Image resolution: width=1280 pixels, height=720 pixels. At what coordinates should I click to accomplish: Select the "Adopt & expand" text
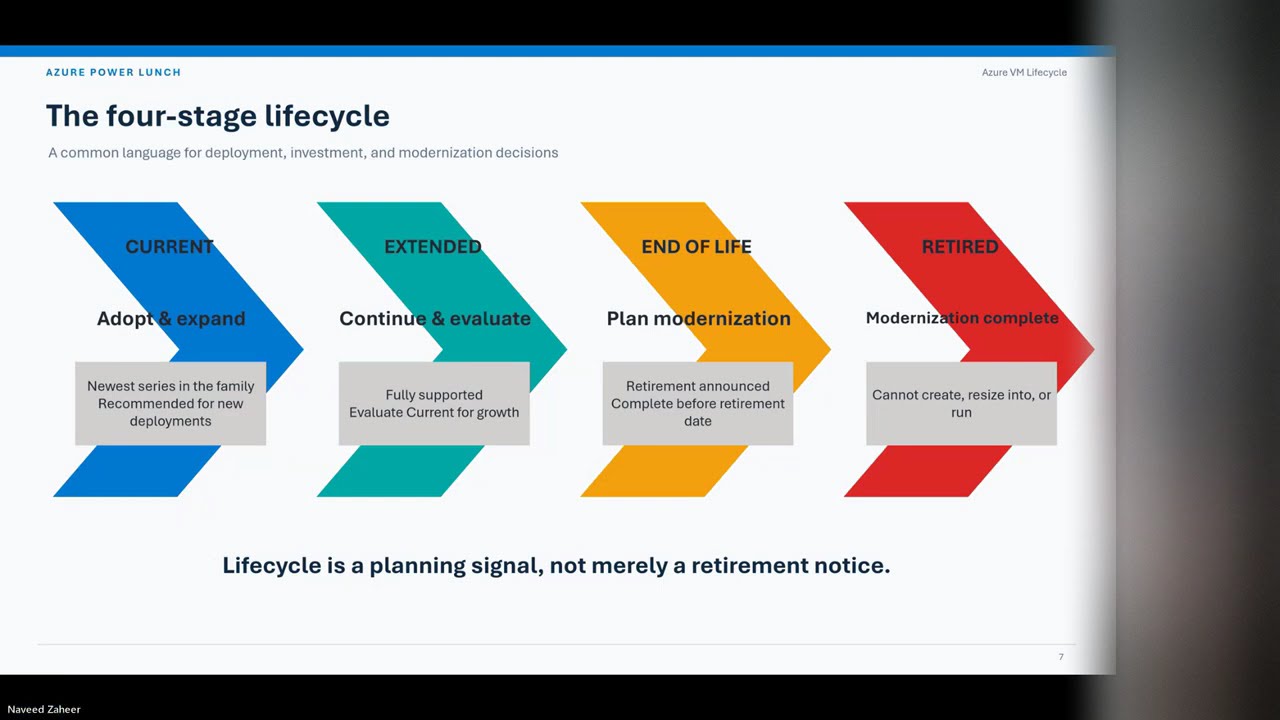click(171, 318)
